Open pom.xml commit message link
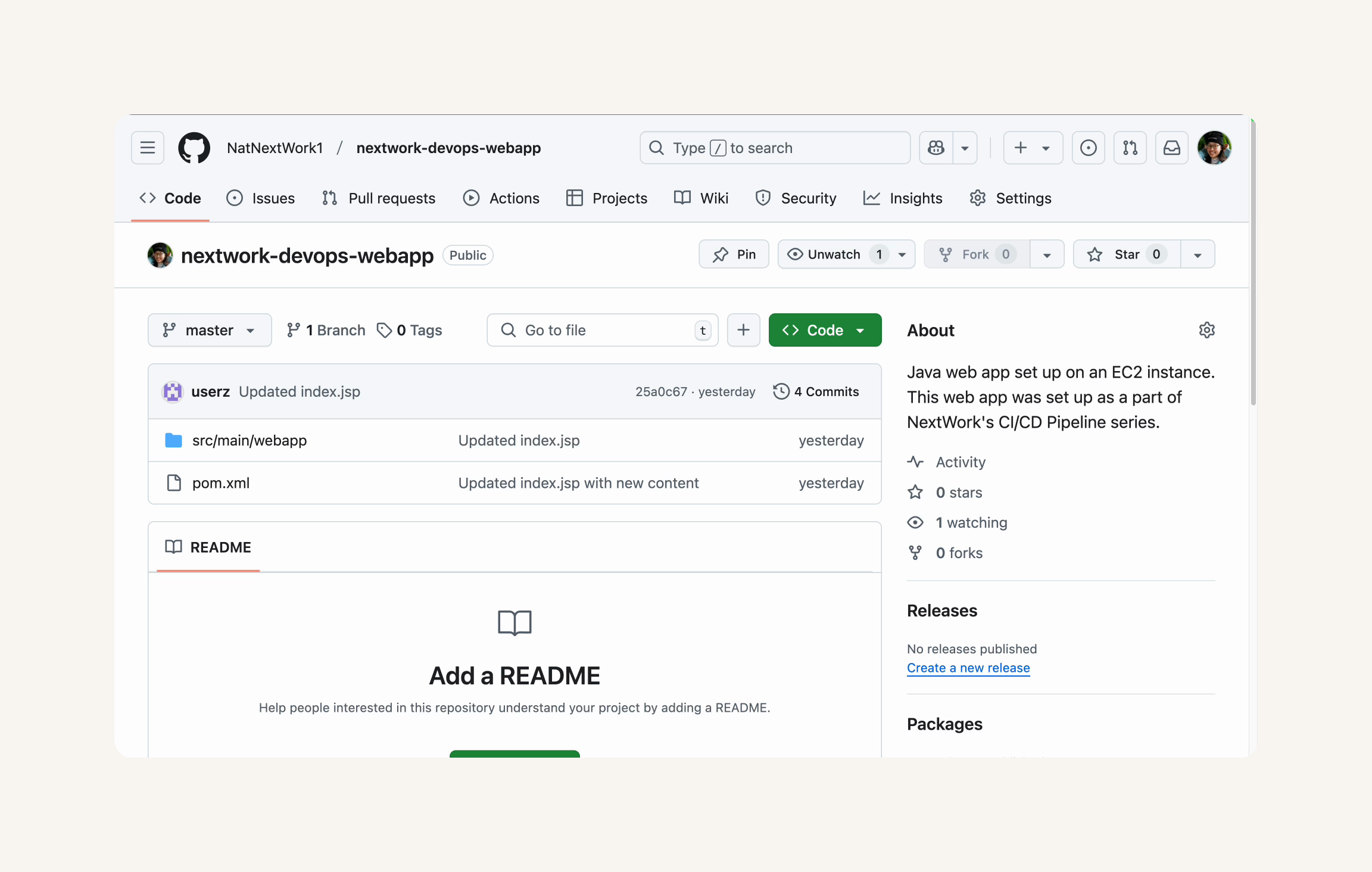Image resolution: width=1372 pixels, height=872 pixels. (578, 483)
